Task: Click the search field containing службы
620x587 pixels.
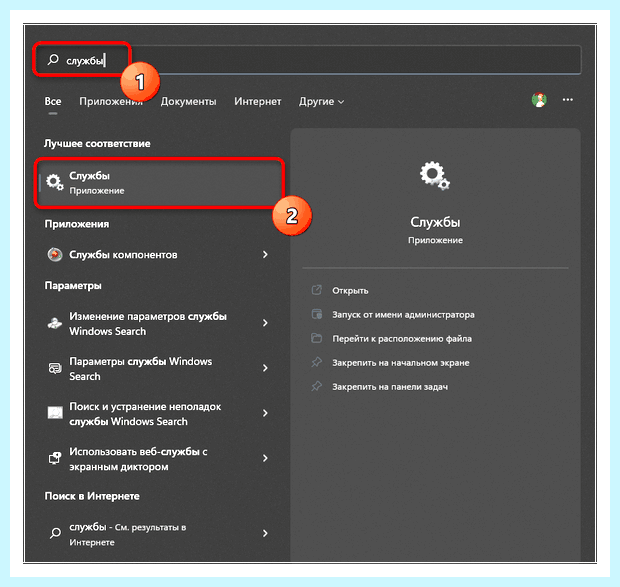Action: [308, 60]
